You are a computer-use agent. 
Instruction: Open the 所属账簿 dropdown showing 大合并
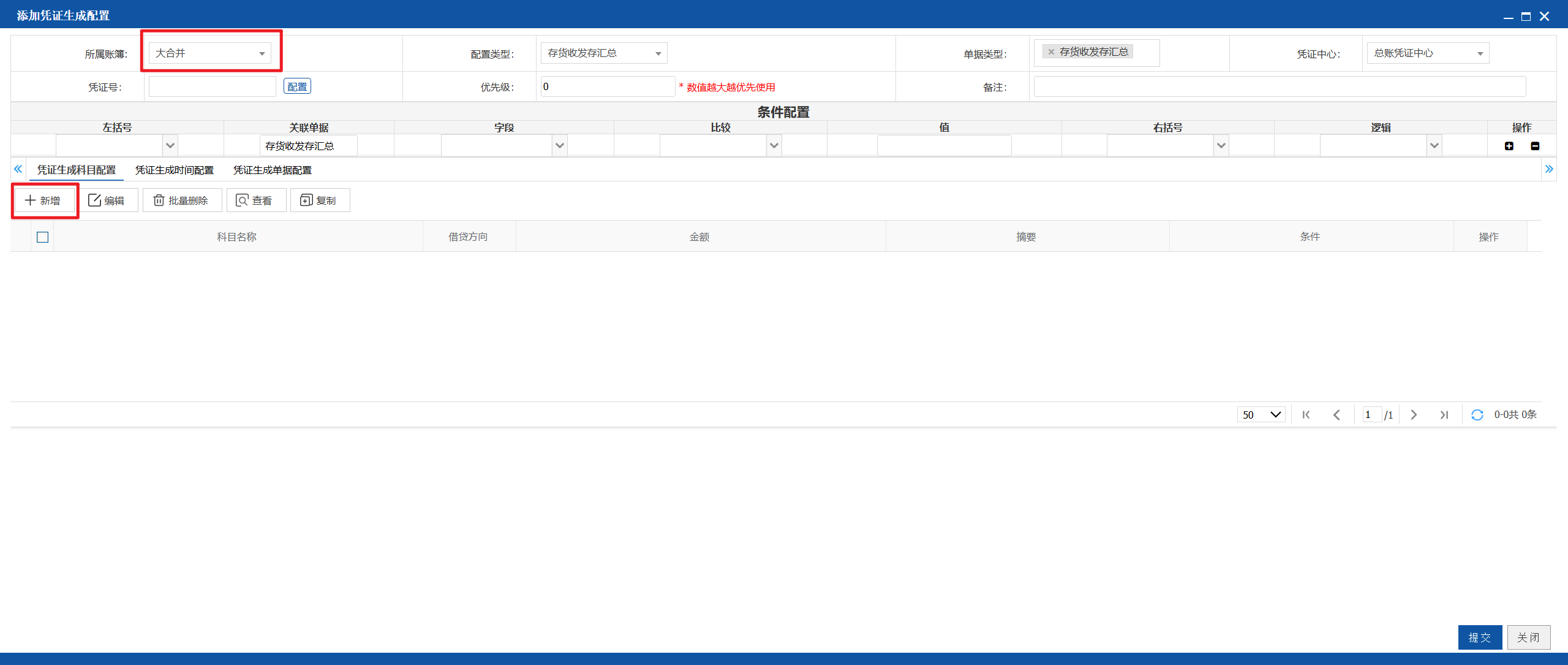[209, 53]
